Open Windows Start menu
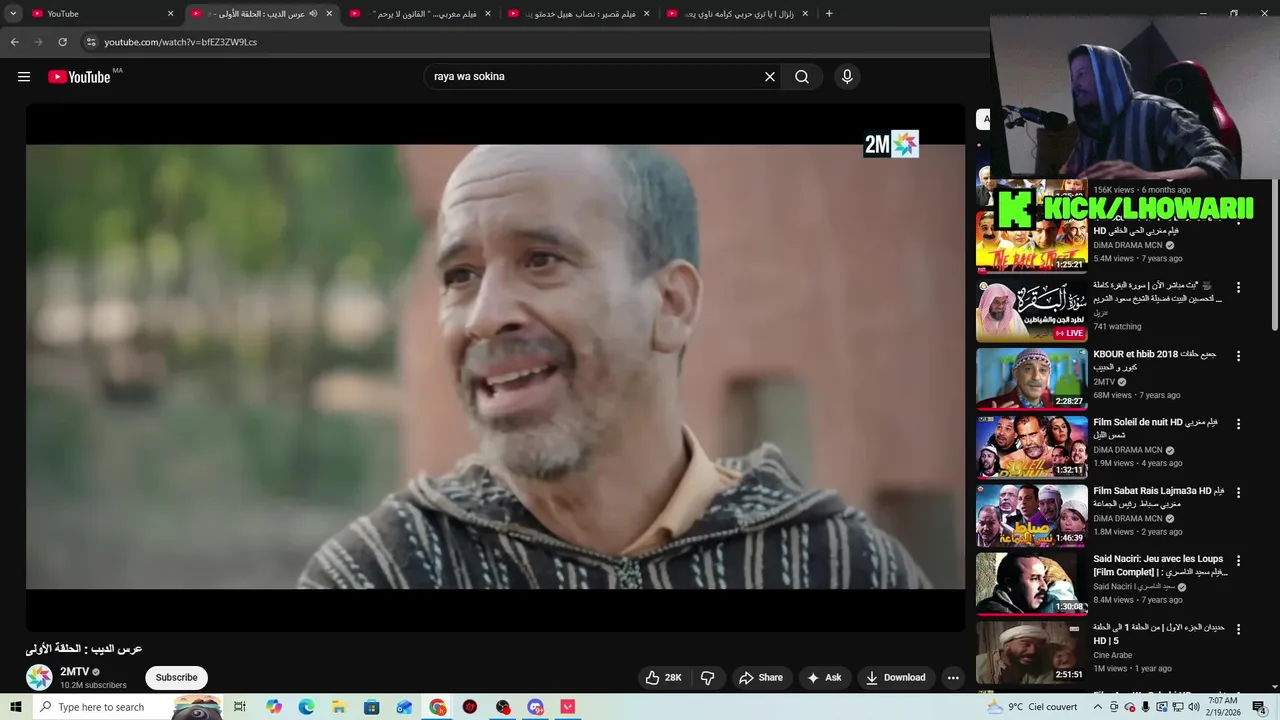This screenshot has height=720, width=1280. coord(16,707)
